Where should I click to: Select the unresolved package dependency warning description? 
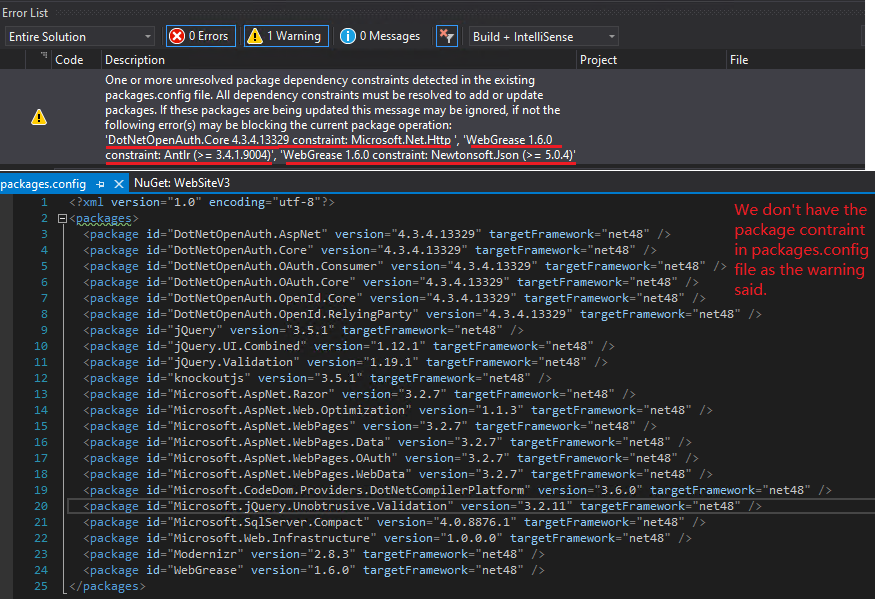(x=340, y=117)
